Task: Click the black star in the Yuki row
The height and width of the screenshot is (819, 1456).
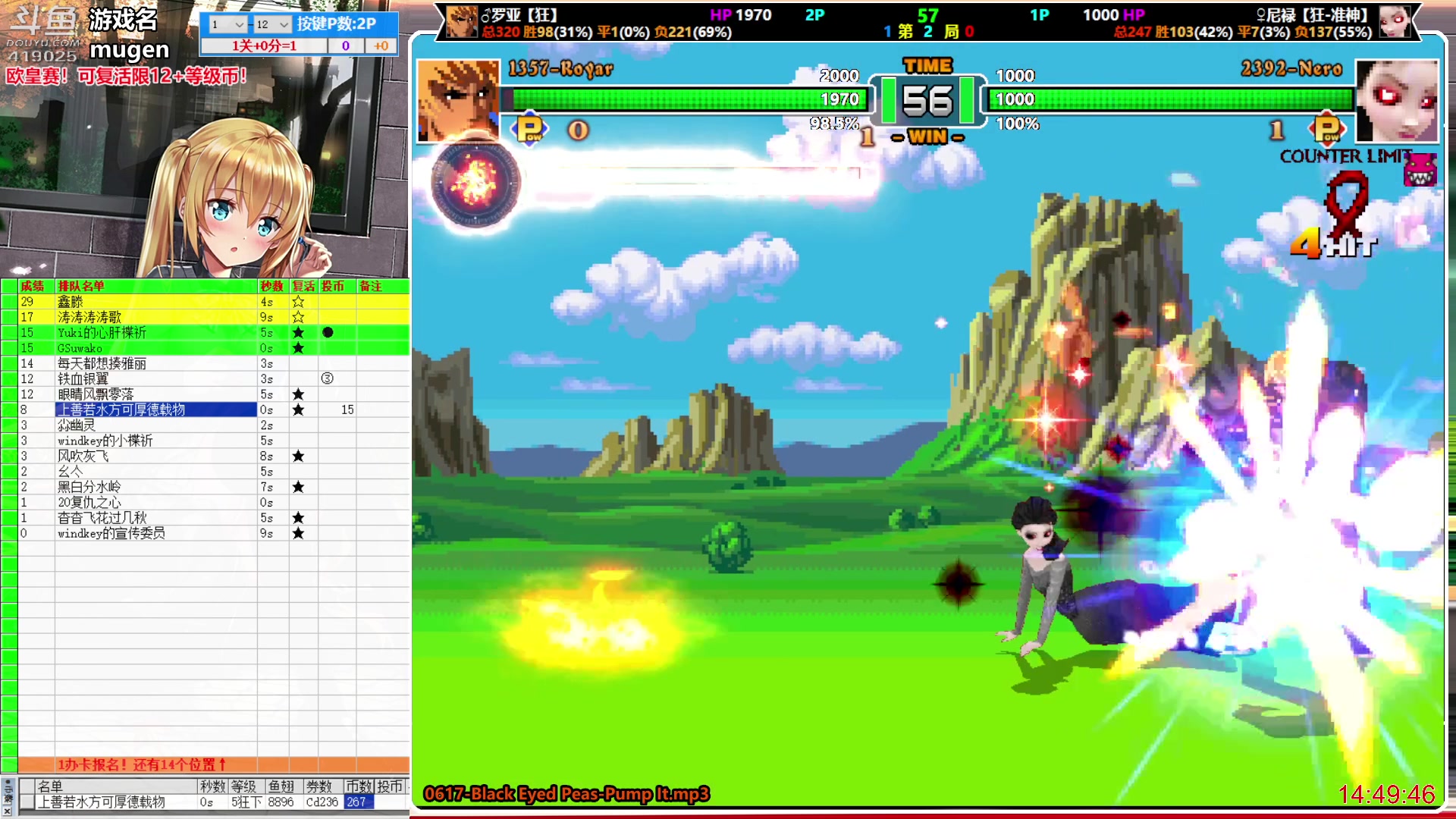Action: [298, 333]
